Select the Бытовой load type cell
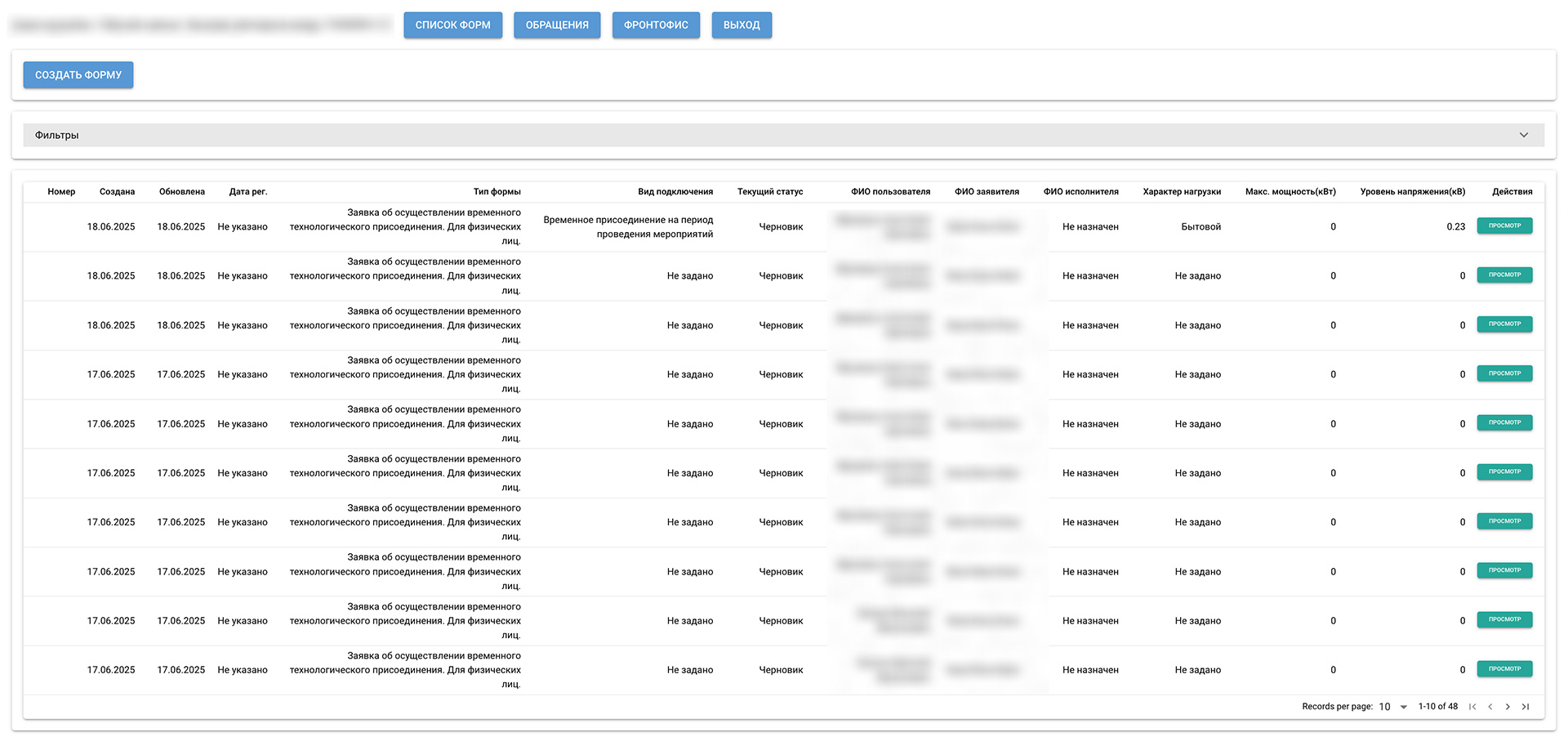The image size is (1568, 746). (x=1200, y=227)
